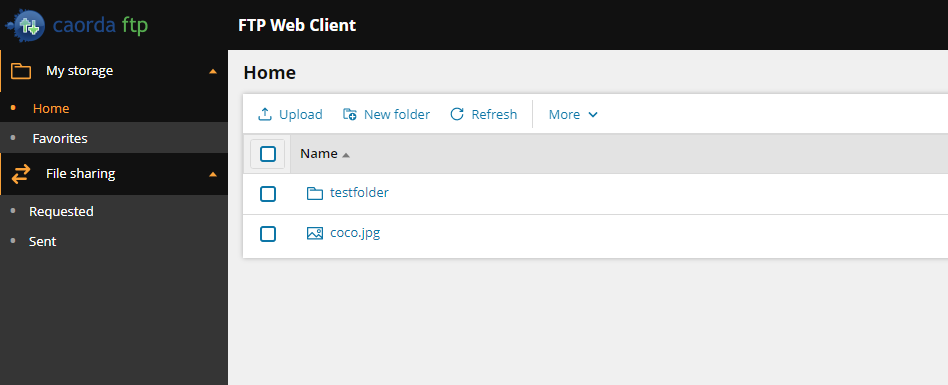Check the box beside testfolder
Image resolution: width=948 pixels, height=385 pixels.
(268, 194)
